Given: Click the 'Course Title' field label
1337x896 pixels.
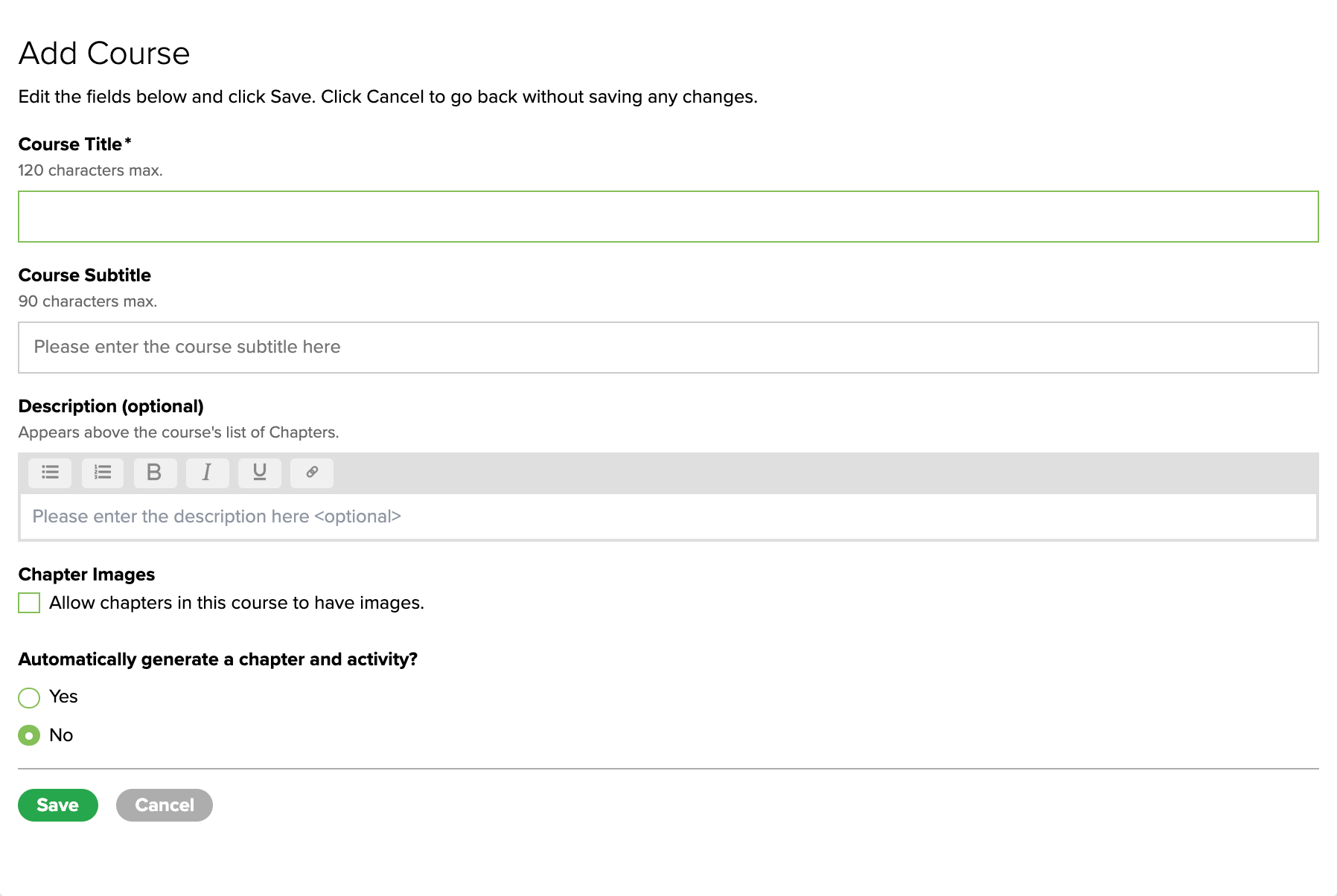Looking at the screenshot, I should coord(71,144).
